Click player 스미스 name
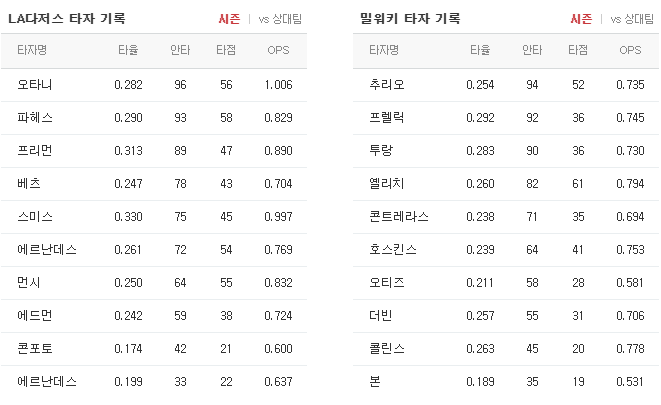661x405 pixels. click(35, 217)
